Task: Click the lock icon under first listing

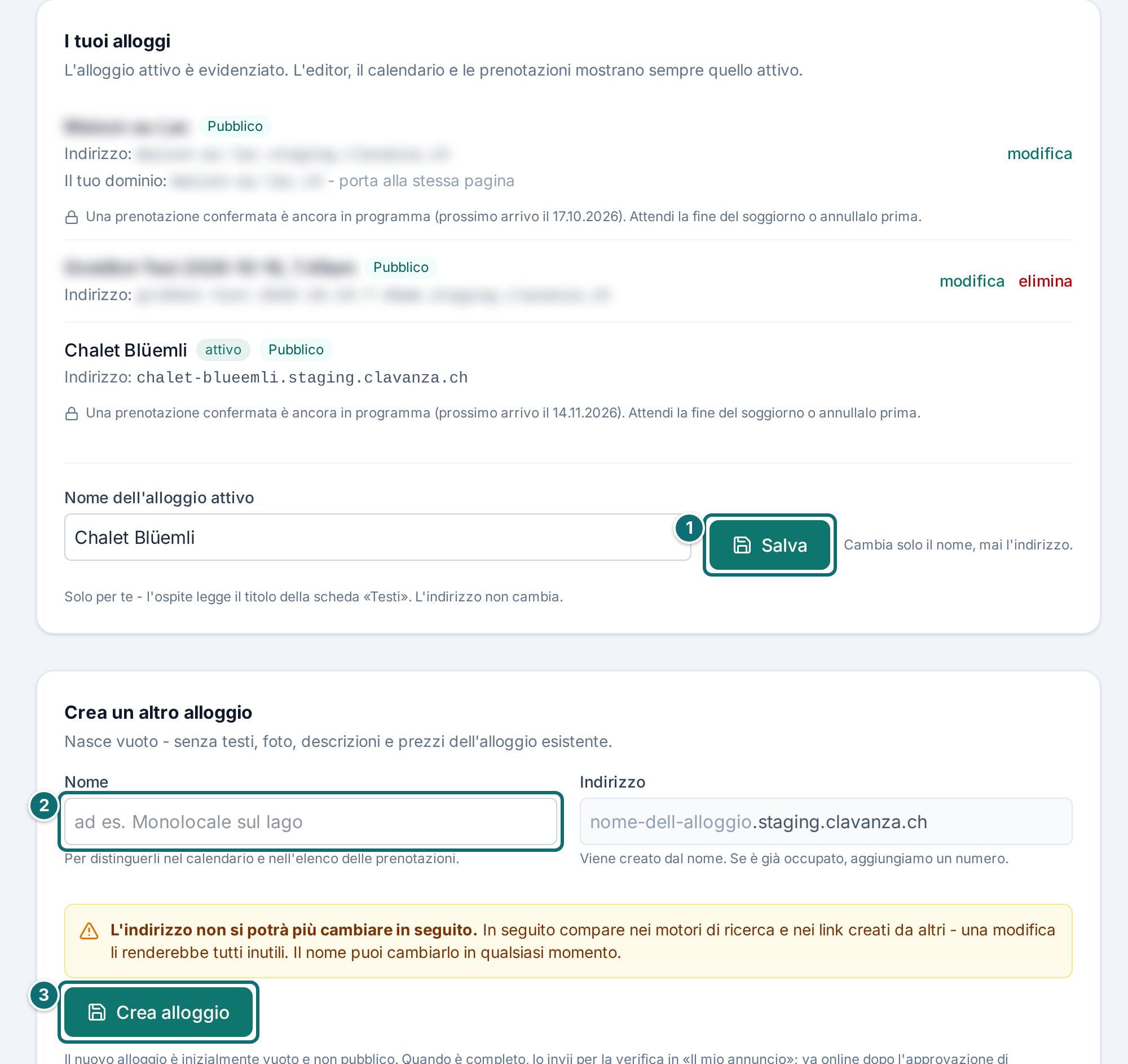Action: [x=72, y=217]
